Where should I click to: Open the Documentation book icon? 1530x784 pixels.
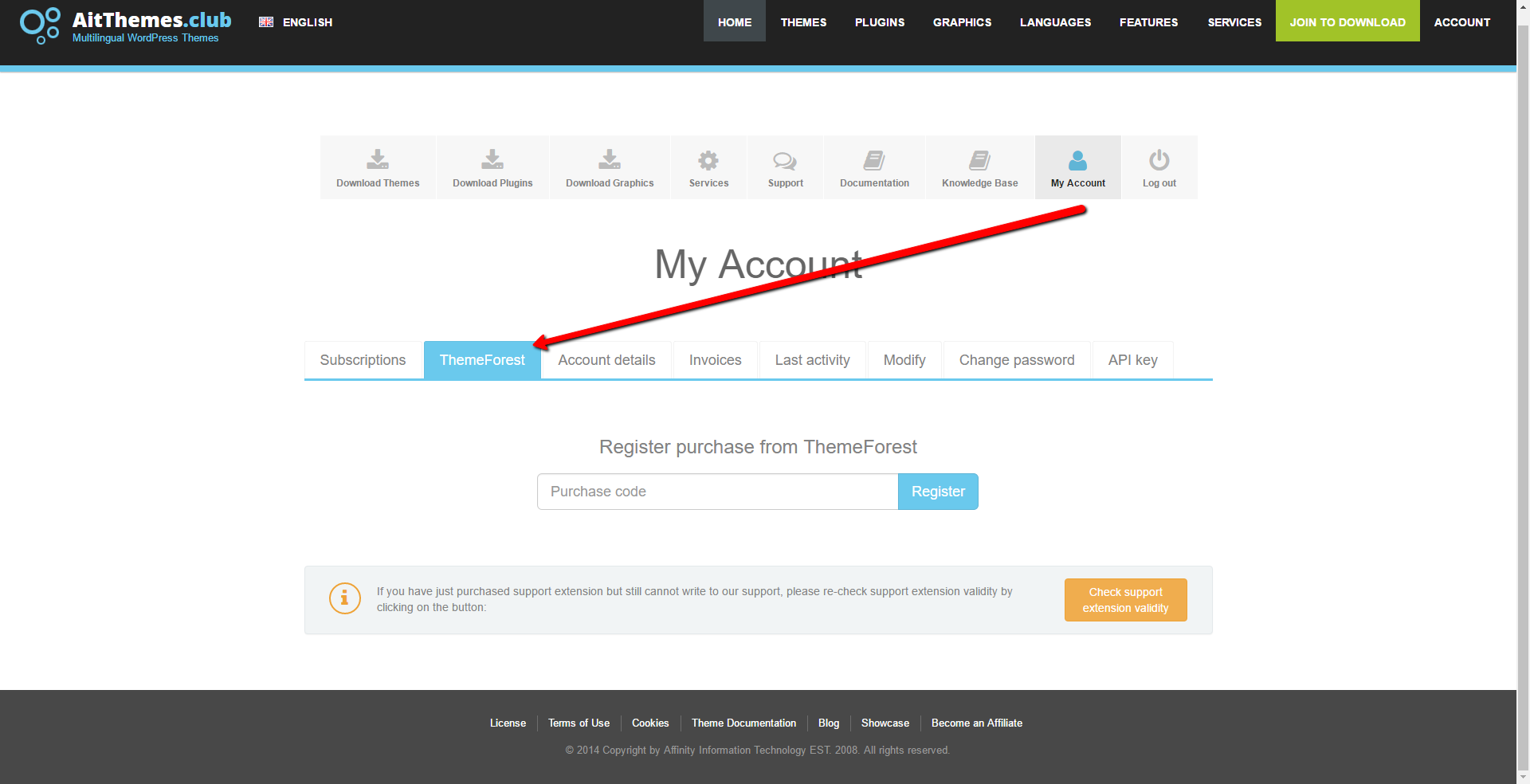874,160
